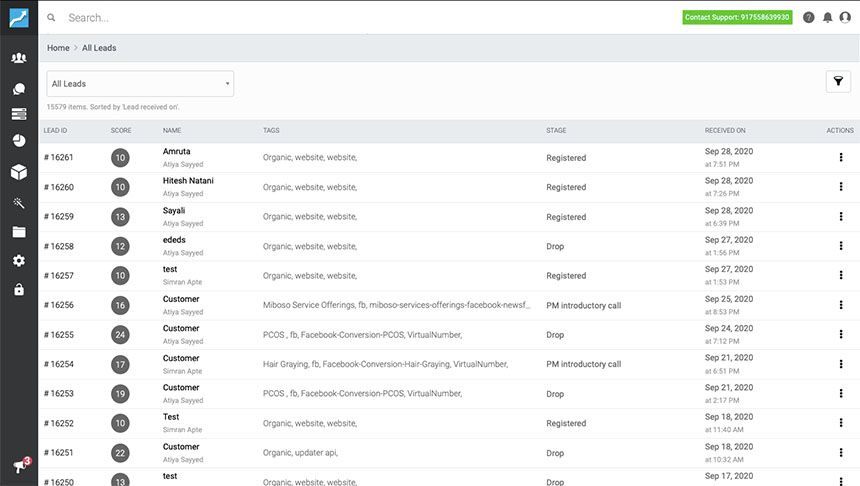
Task: Open actions menu for lead #16251
Action: coord(840,452)
